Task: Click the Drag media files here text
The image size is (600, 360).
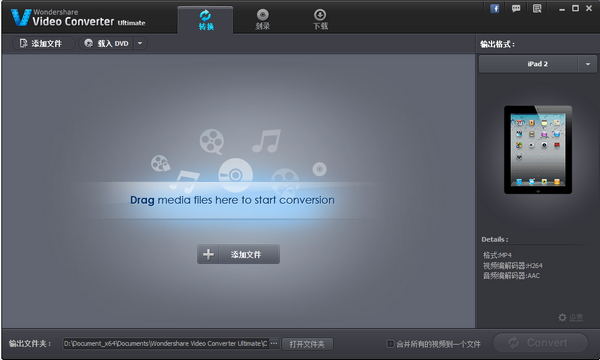Action: click(x=232, y=200)
